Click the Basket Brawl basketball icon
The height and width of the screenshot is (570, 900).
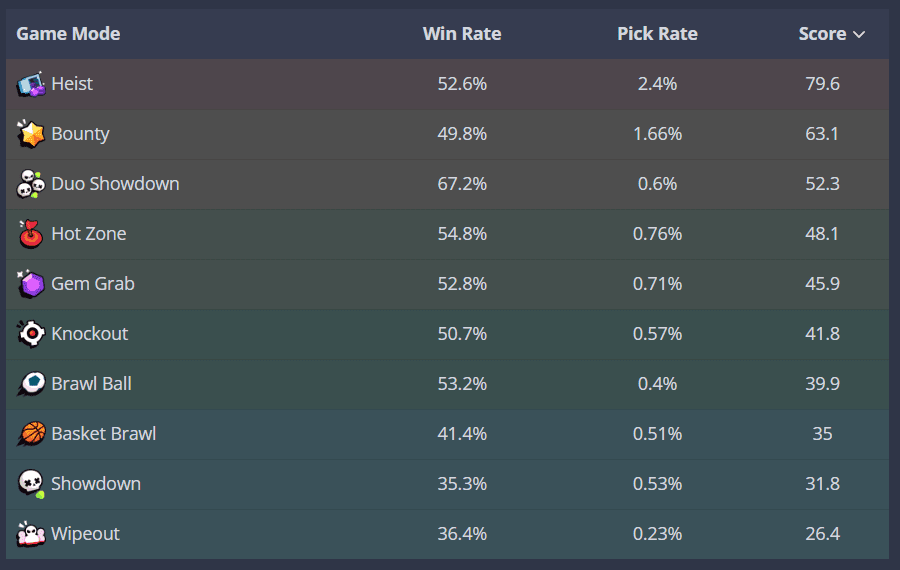[31, 434]
